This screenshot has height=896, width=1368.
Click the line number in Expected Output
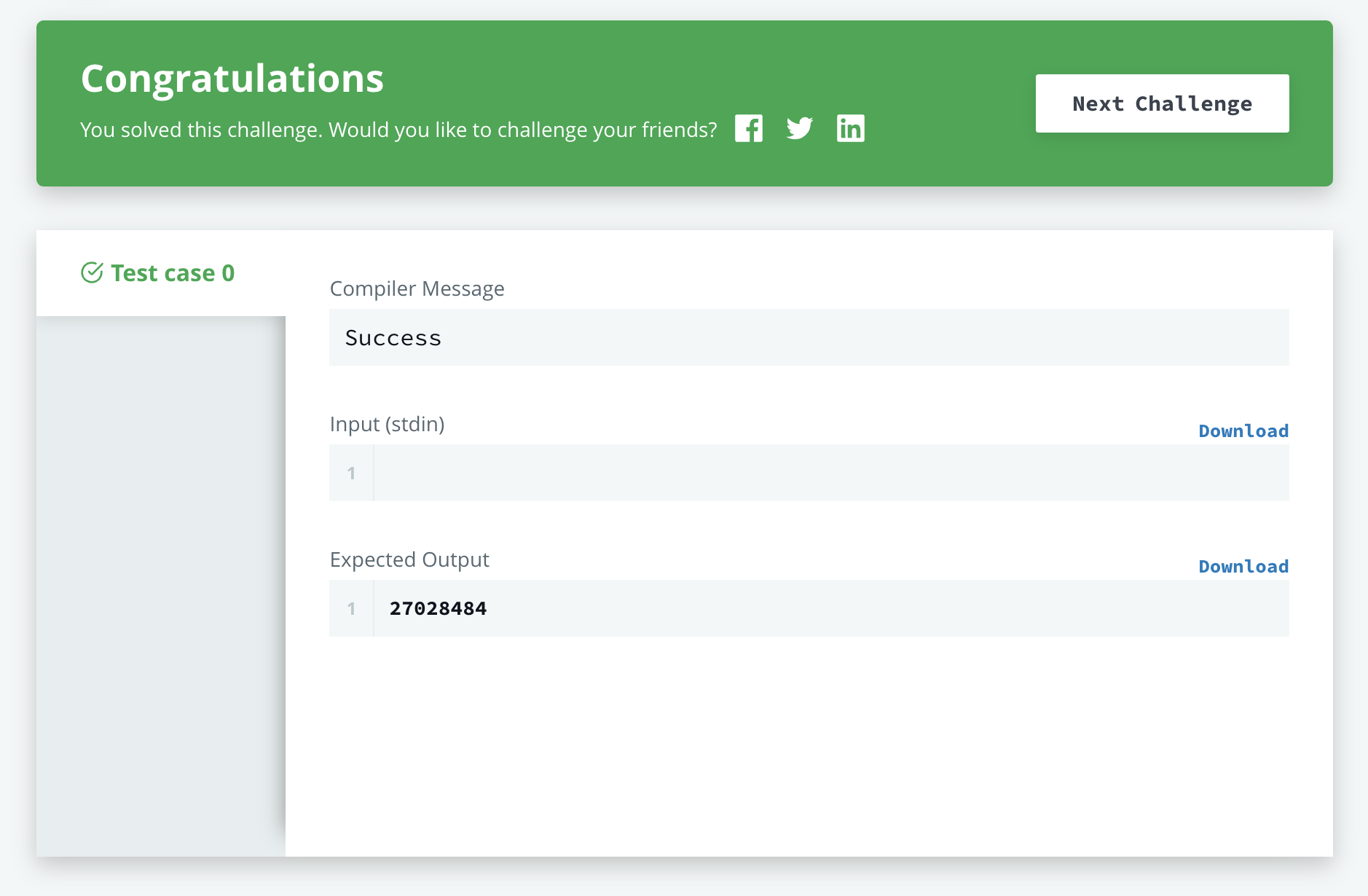pyautogui.click(x=351, y=608)
